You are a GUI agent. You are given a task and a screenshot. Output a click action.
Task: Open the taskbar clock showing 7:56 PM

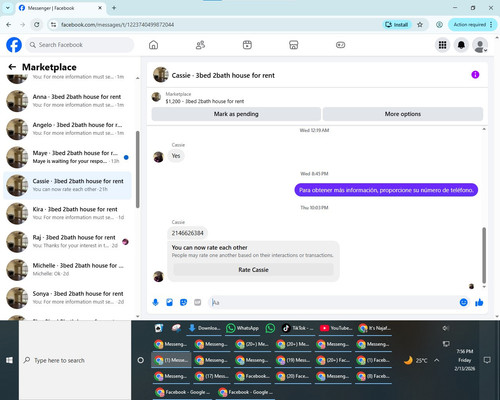[x=465, y=360]
